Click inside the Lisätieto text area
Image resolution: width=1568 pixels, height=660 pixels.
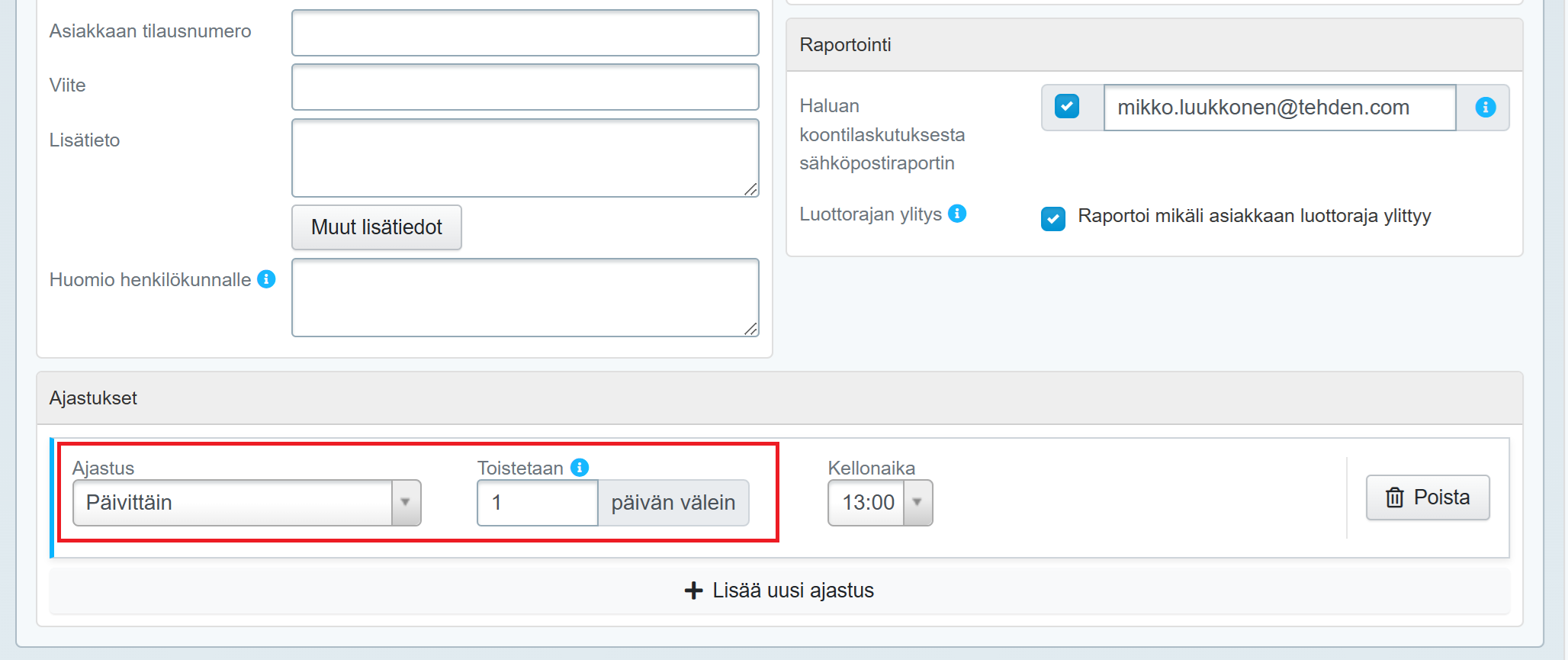pyautogui.click(x=525, y=157)
